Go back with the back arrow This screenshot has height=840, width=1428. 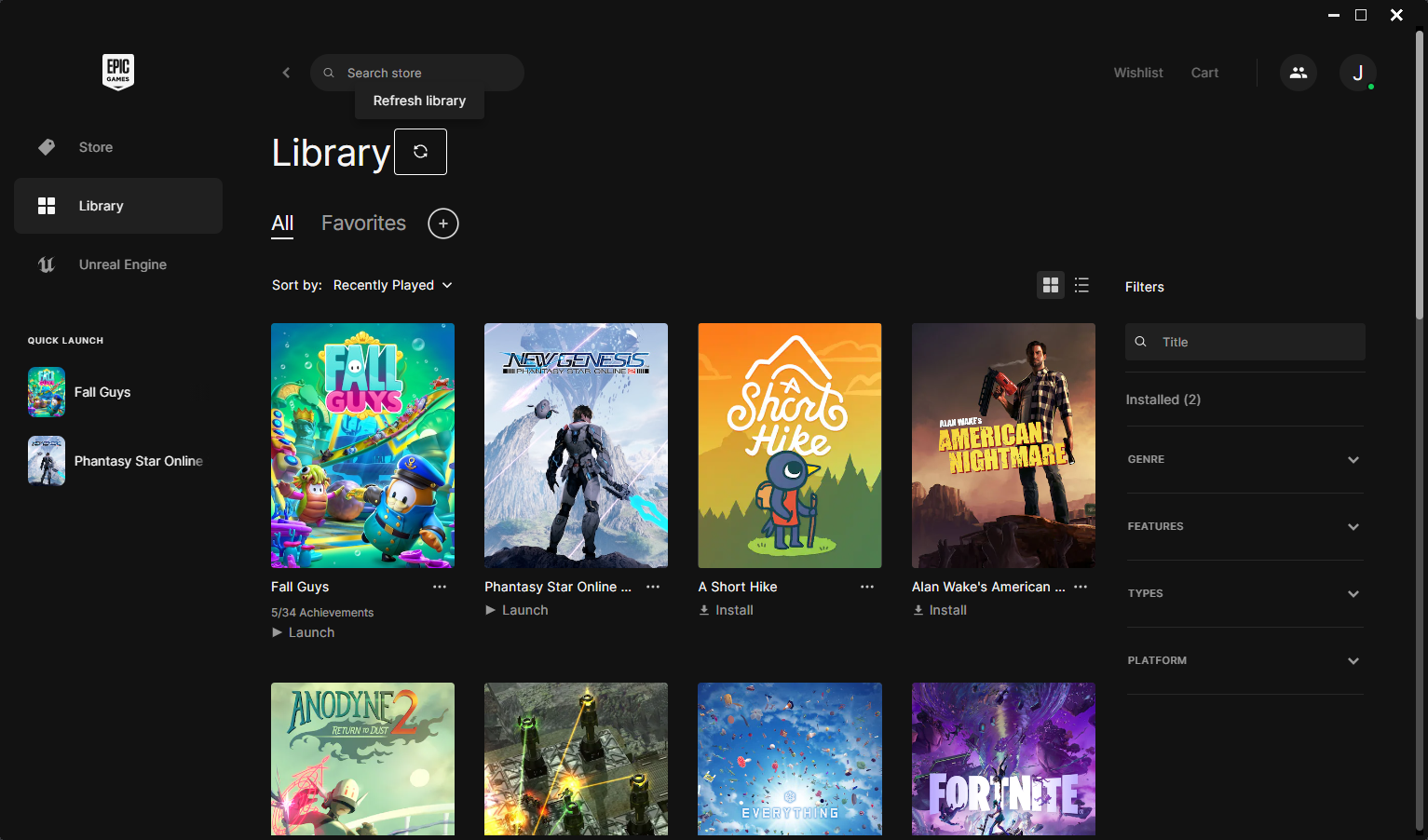coord(286,73)
